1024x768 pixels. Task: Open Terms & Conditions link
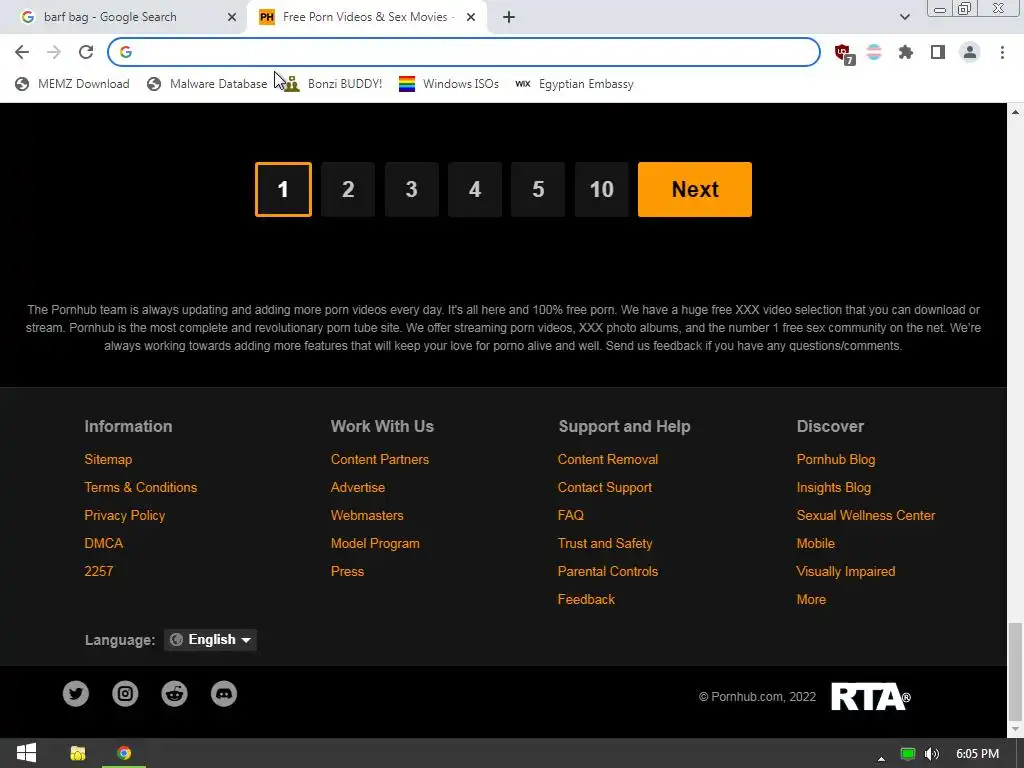tap(140, 487)
